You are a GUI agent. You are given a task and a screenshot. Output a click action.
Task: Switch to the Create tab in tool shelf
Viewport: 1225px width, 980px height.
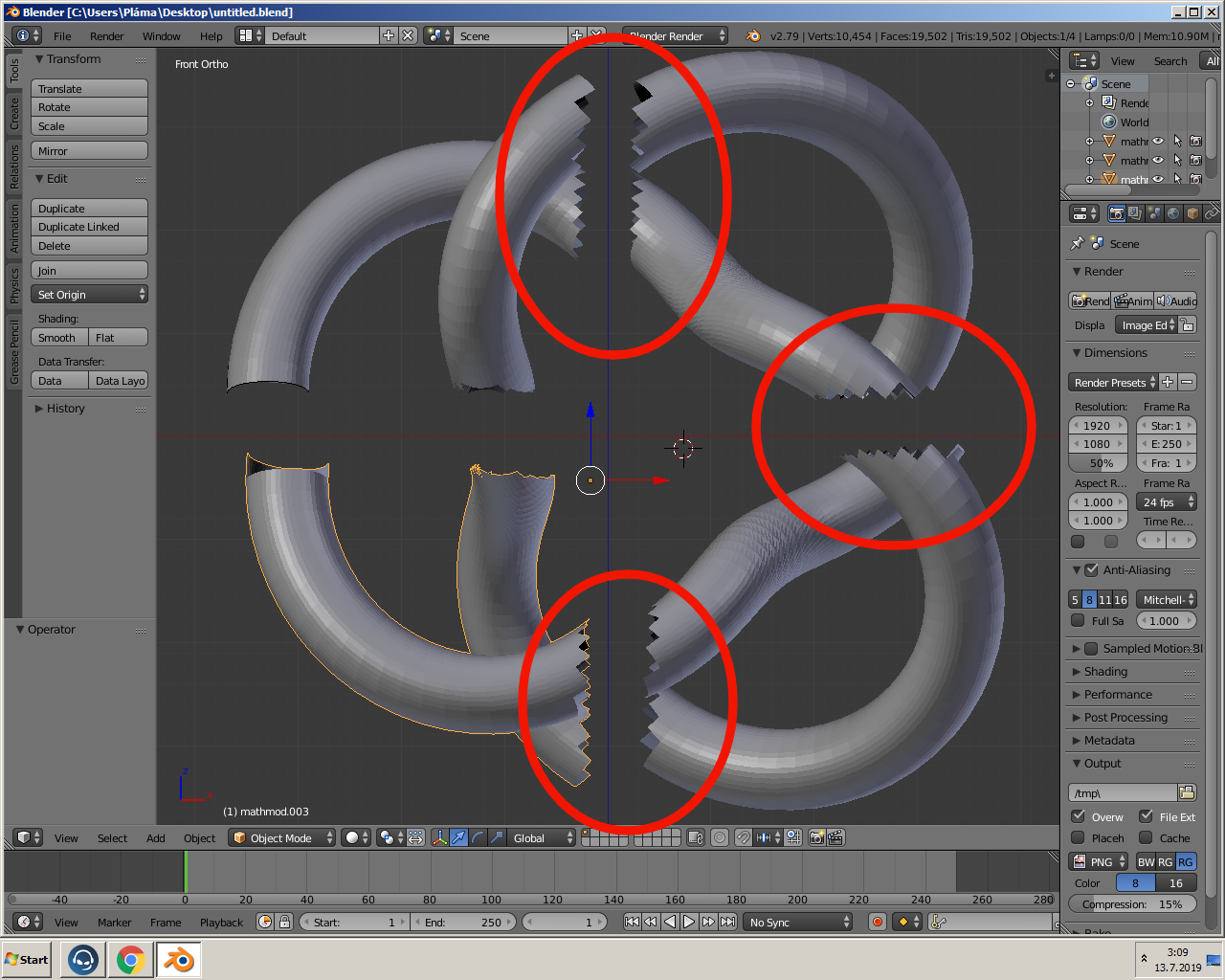pos(14,113)
